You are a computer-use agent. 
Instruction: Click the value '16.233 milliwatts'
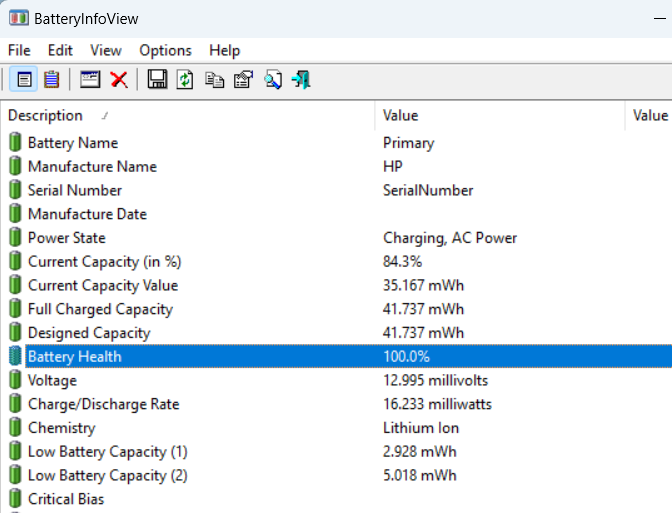click(437, 404)
